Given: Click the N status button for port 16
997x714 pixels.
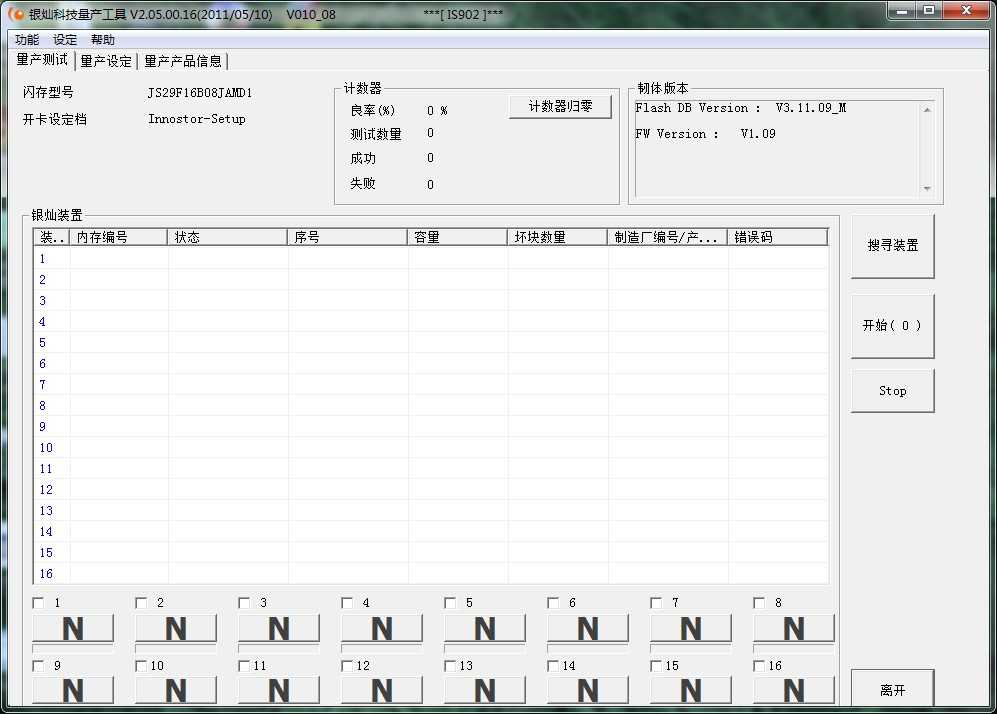Looking at the screenshot, I should tap(794, 690).
